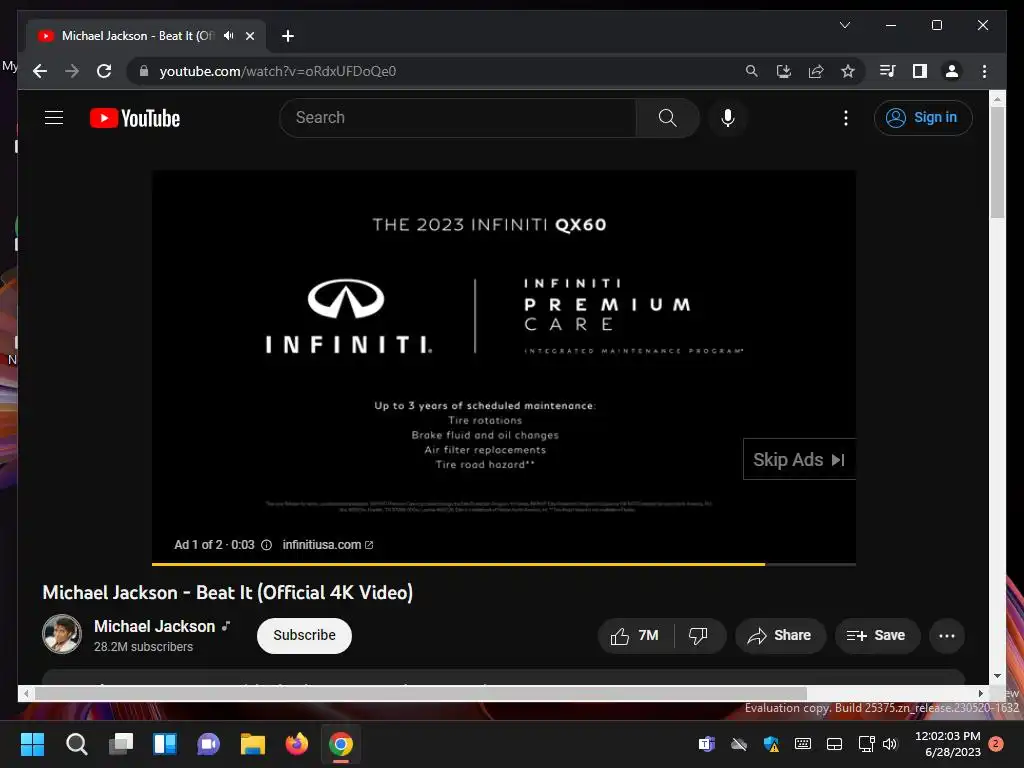Viewport: 1024px width, 768px height.
Task: Share the Beat It video
Action: tap(780, 635)
